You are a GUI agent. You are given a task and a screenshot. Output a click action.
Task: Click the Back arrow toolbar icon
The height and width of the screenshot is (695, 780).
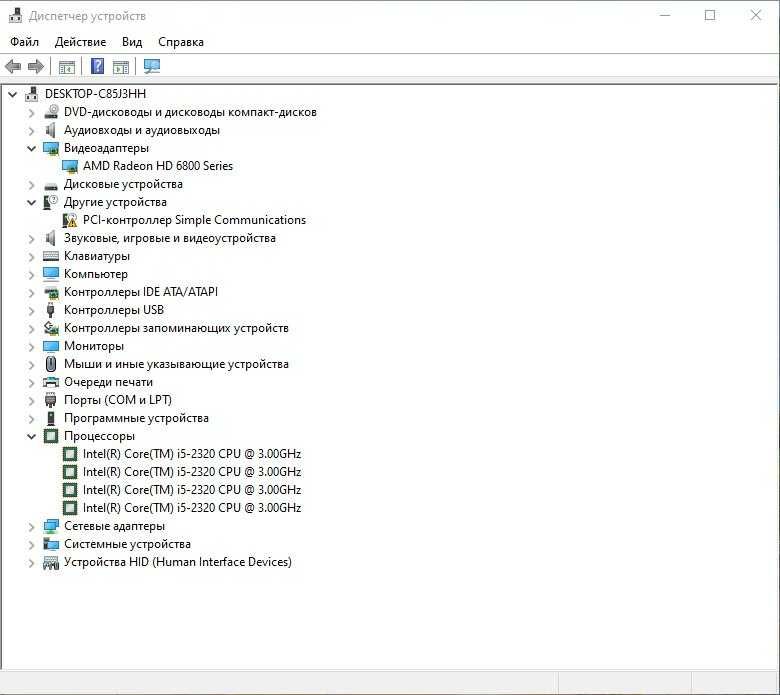point(13,66)
